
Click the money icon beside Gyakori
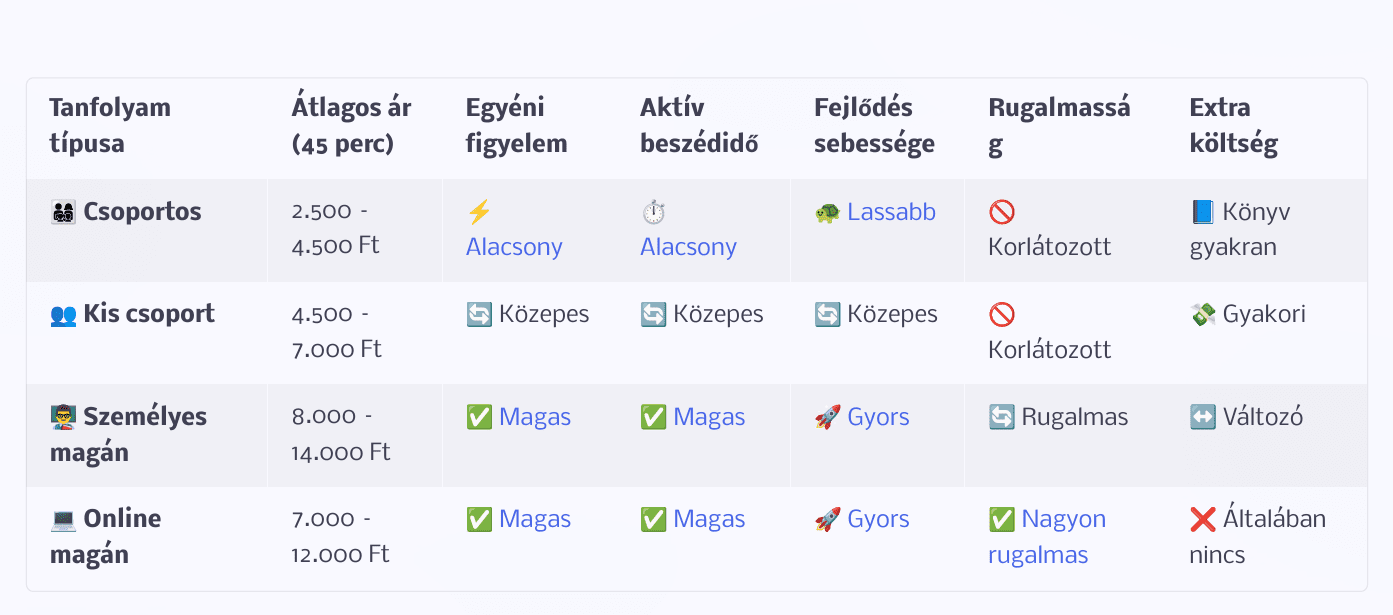pyautogui.click(x=1203, y=314)
